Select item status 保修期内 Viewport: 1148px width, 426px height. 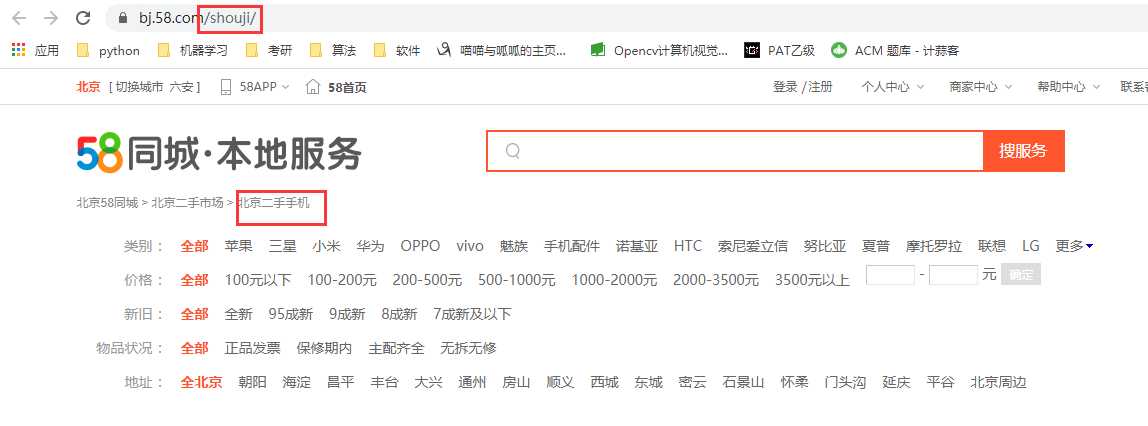pyautogui.click(x=324, y=348)
